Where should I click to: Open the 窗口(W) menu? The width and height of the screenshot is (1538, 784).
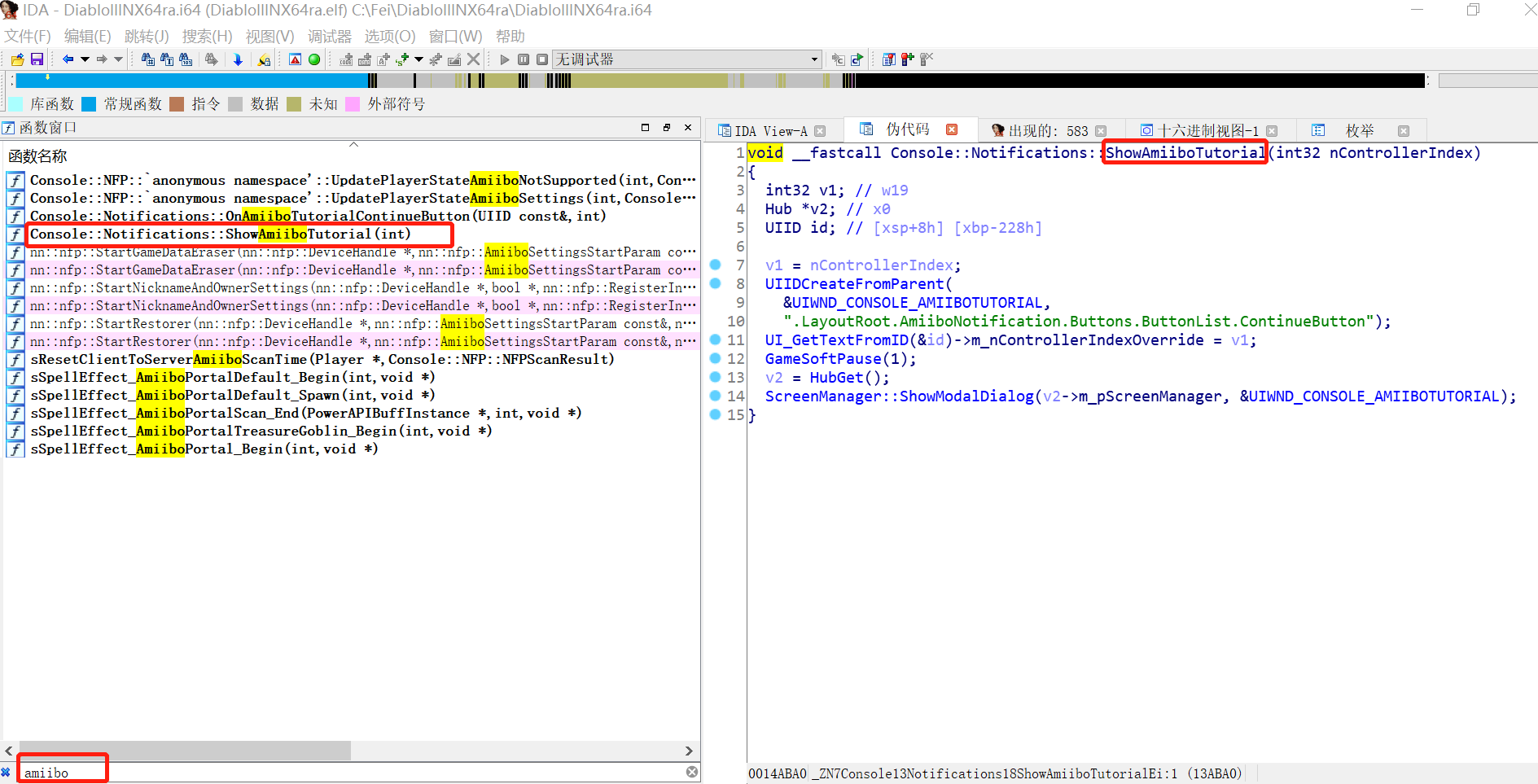tap(455, 37)
